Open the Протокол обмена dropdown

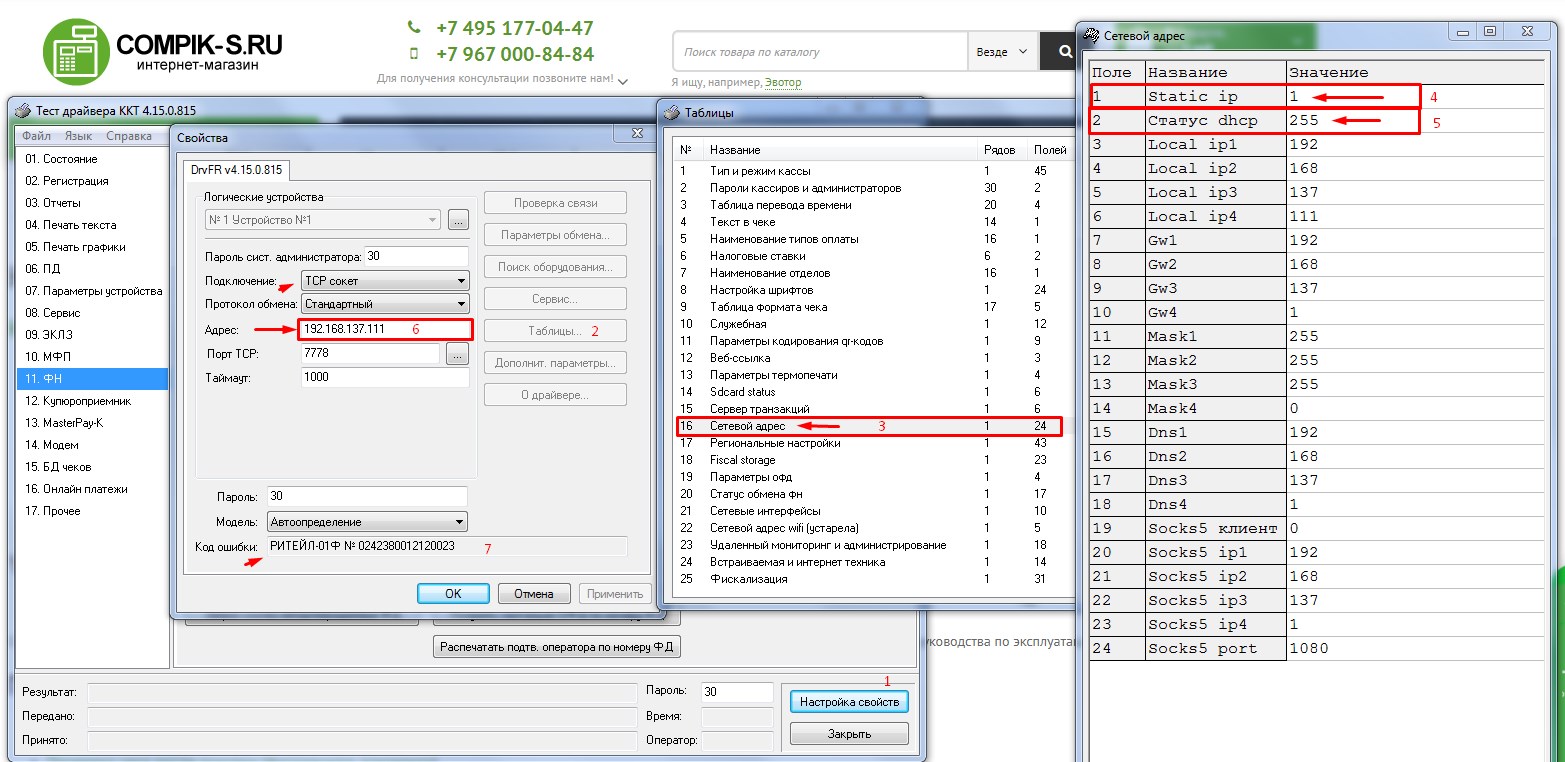[x=385, y=303]
